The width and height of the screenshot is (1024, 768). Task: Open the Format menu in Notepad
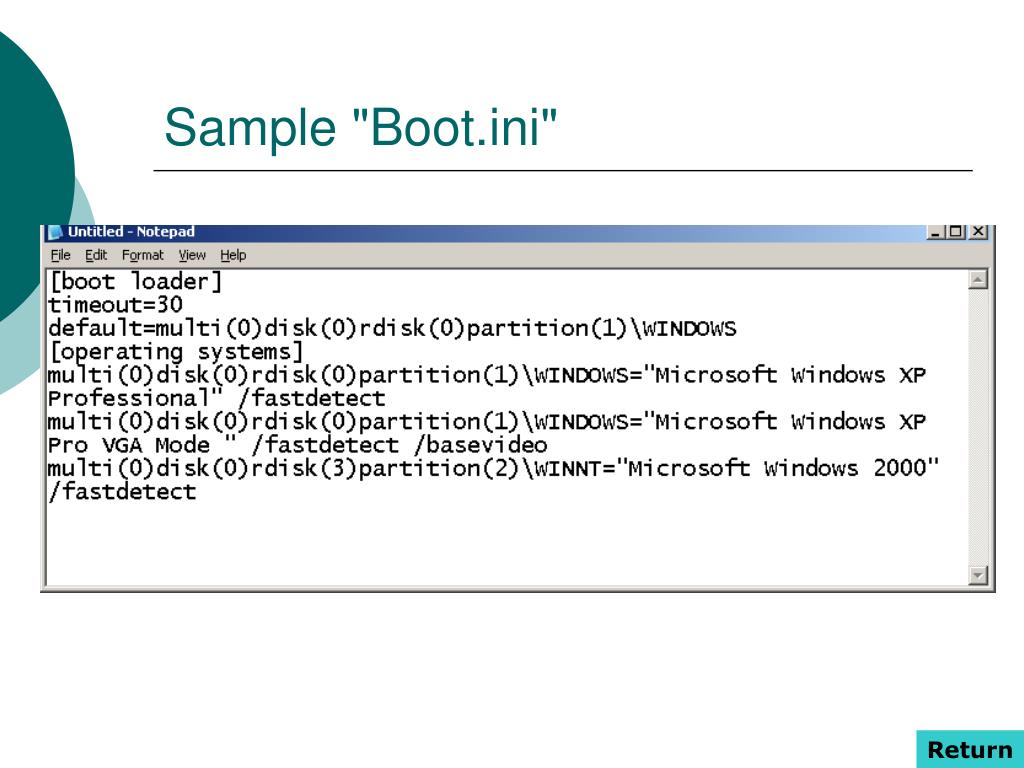tap(143, 255)
